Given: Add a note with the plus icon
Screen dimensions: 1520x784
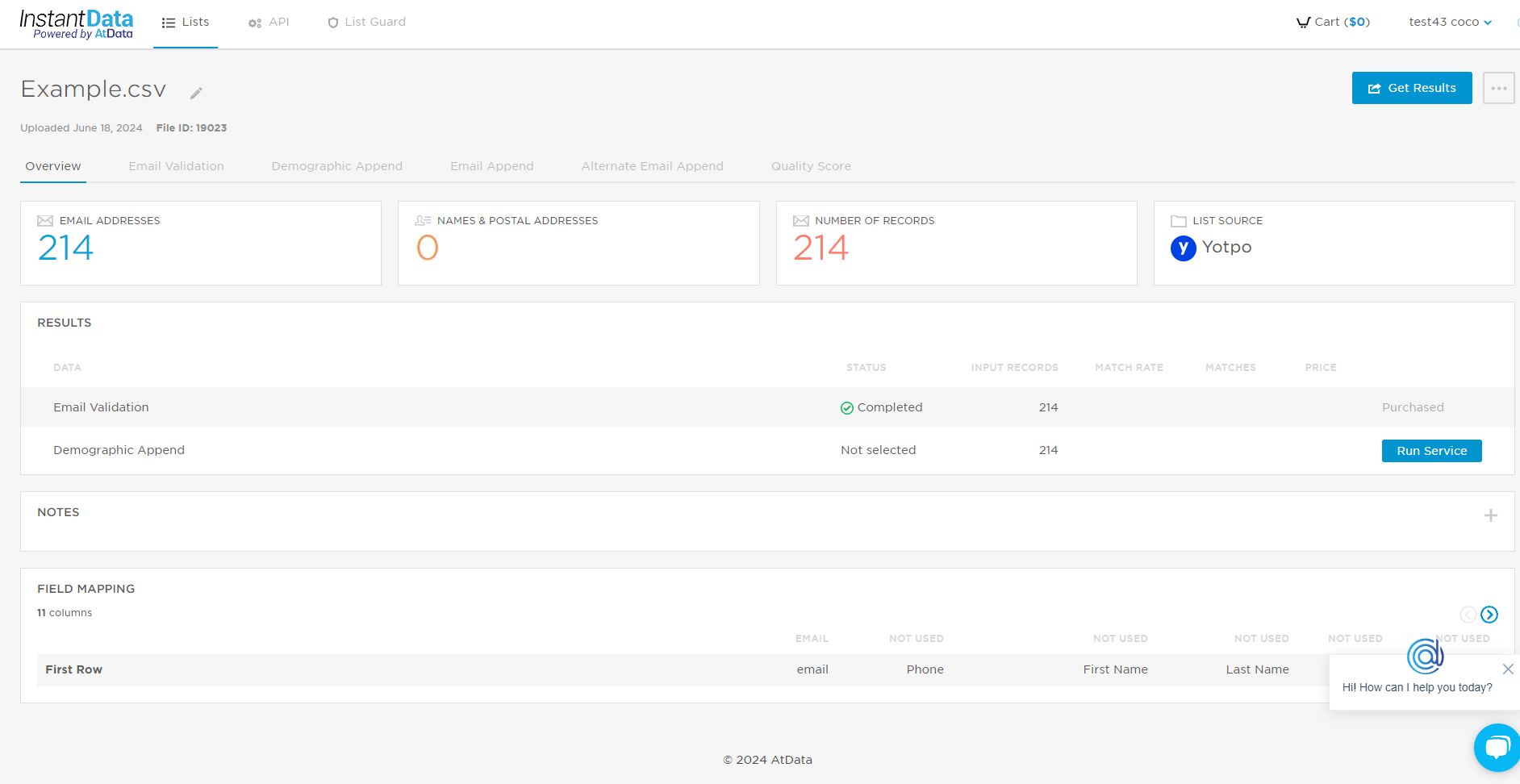Looking at the screenshot, I should click(x=1490, y=515).
